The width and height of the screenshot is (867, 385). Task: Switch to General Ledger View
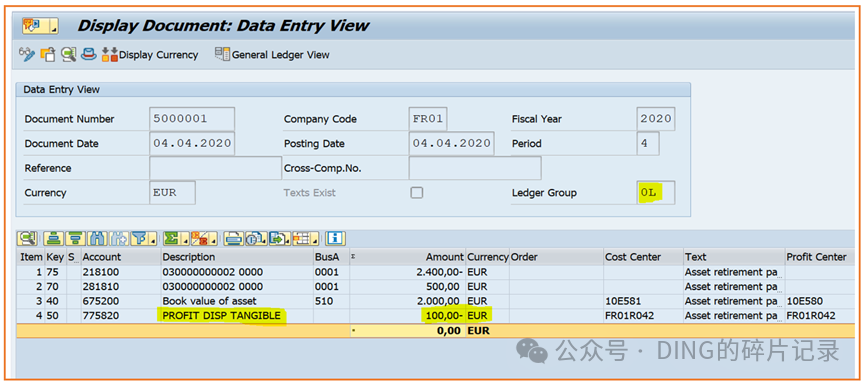click(x=272, y=55)
